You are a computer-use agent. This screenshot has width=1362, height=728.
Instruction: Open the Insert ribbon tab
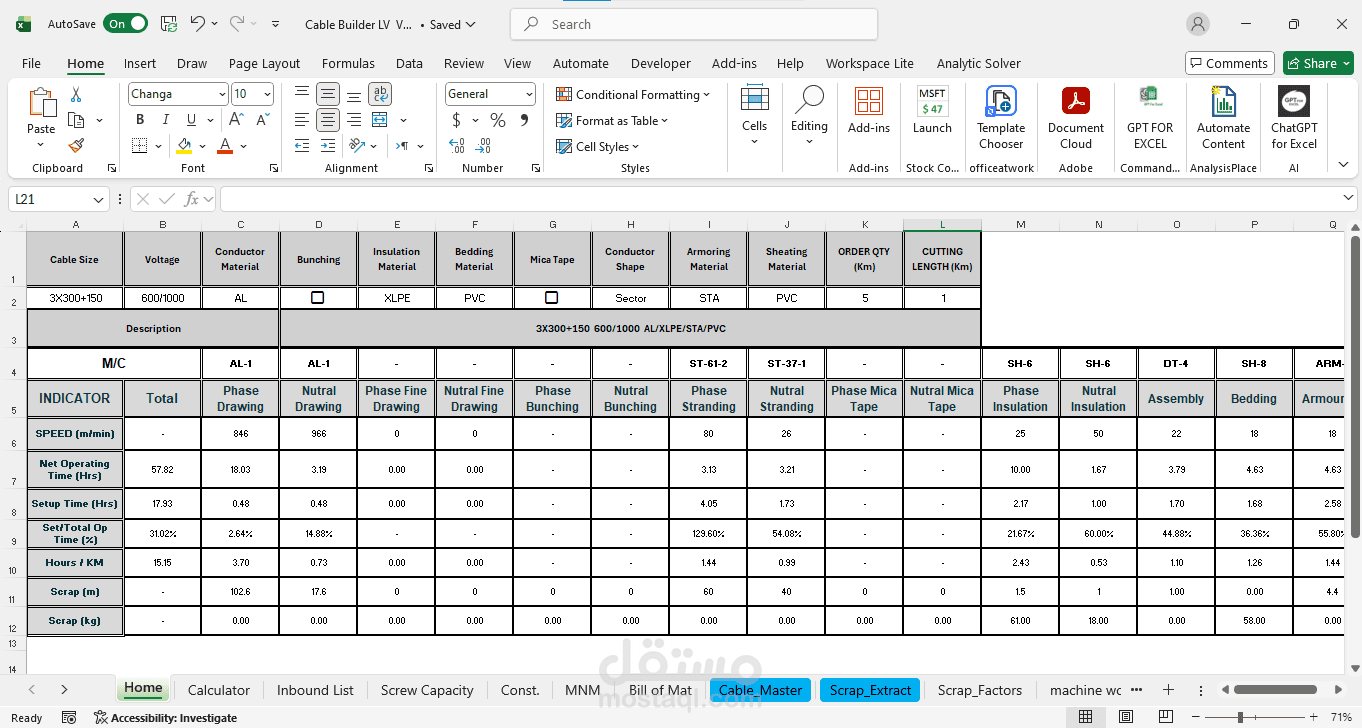pos(140,63)
